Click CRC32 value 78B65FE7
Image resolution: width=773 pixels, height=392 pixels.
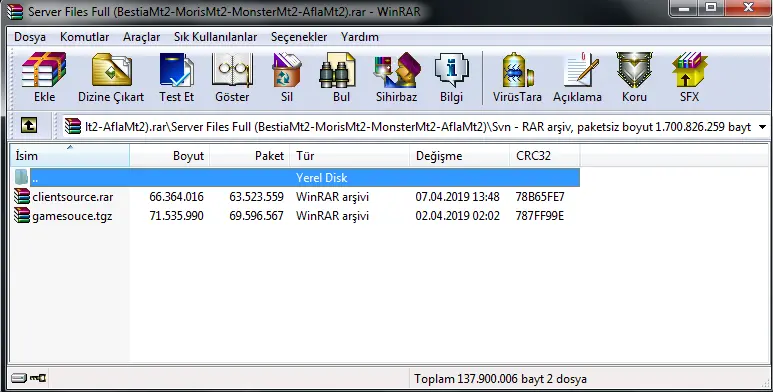coord(540,197)
